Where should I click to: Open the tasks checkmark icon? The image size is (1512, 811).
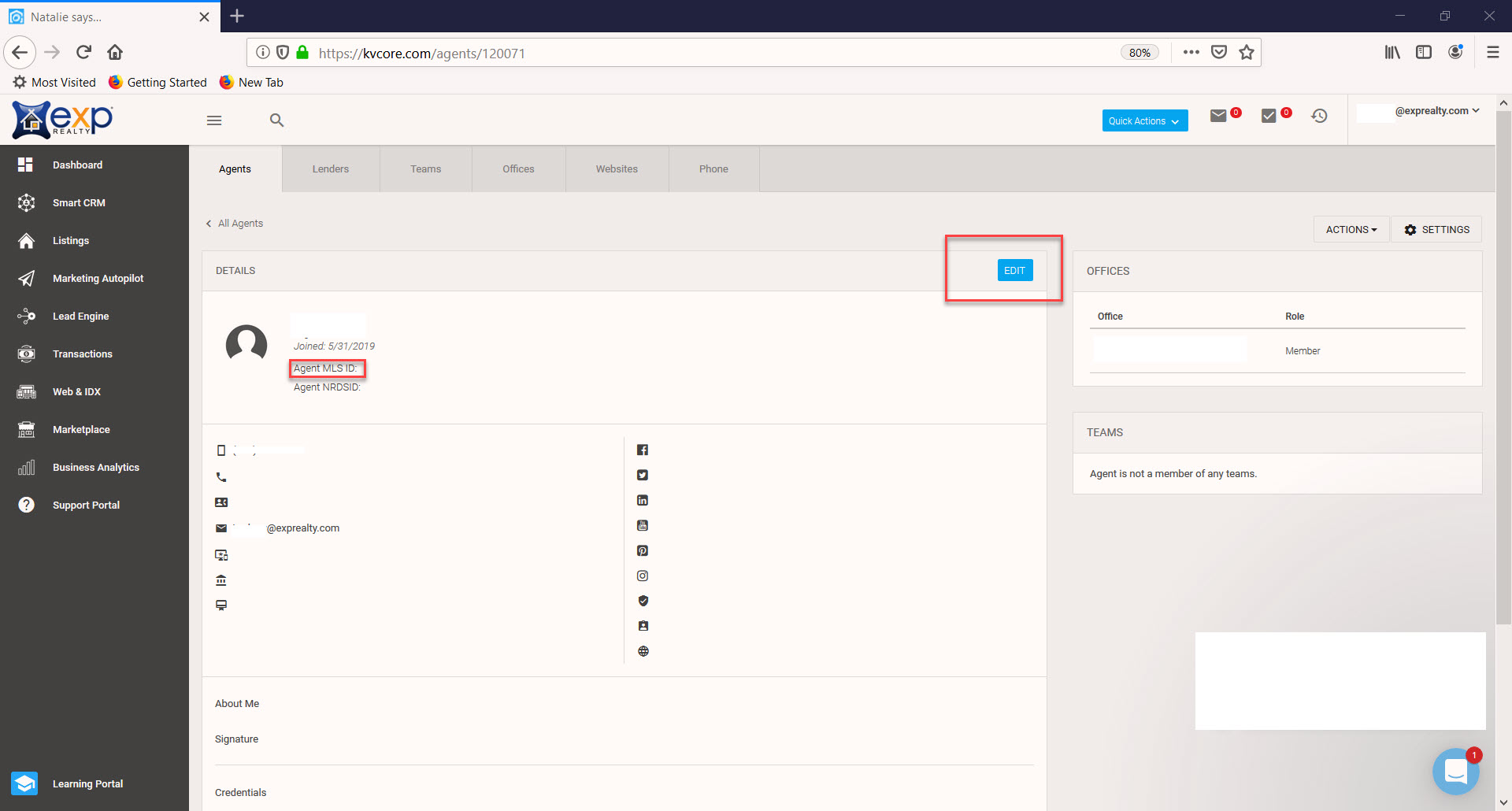coord(1269,116)
